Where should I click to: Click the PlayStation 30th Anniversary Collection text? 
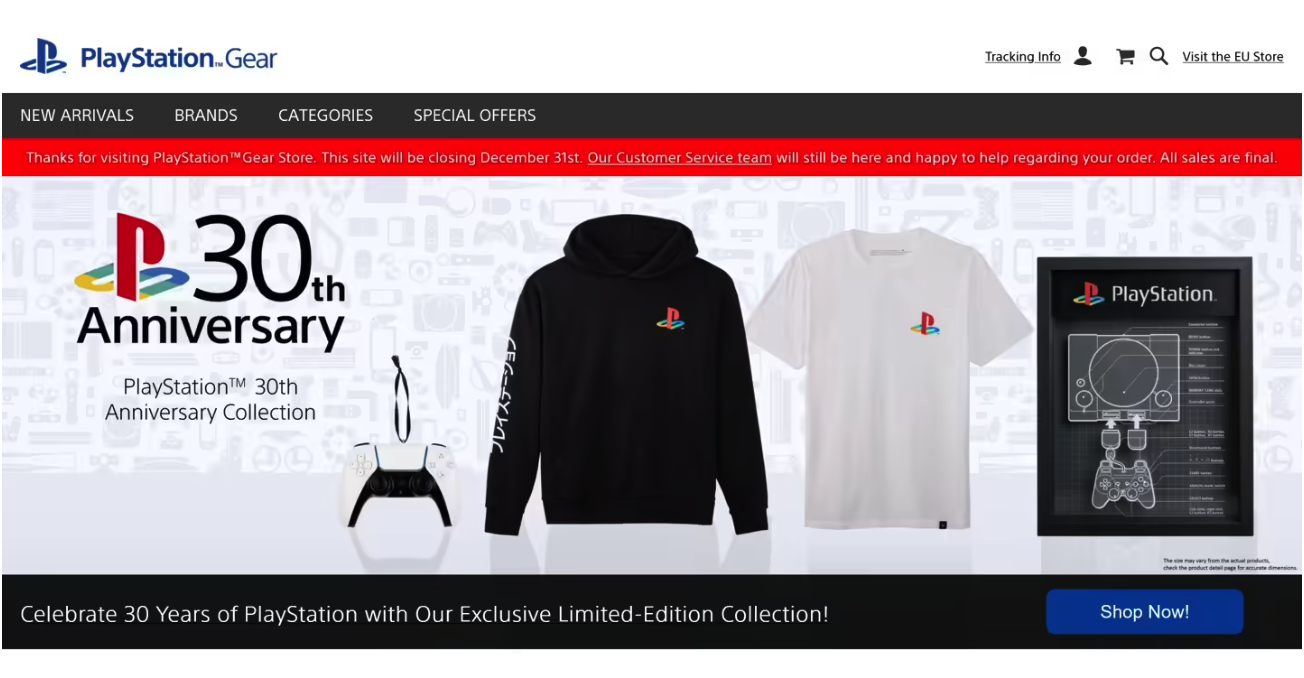click(x=210, y=400)
